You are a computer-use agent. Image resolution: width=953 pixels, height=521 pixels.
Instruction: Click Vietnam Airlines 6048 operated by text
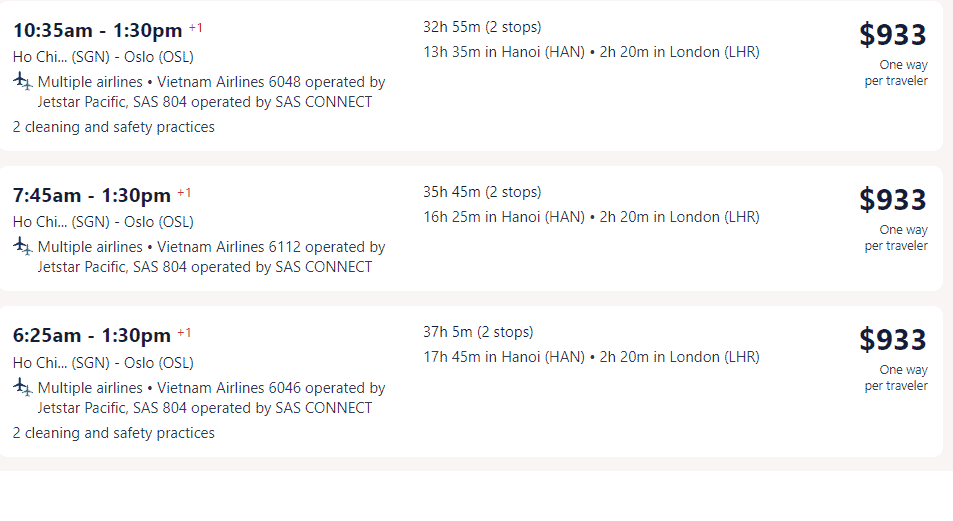pos(271,82)
